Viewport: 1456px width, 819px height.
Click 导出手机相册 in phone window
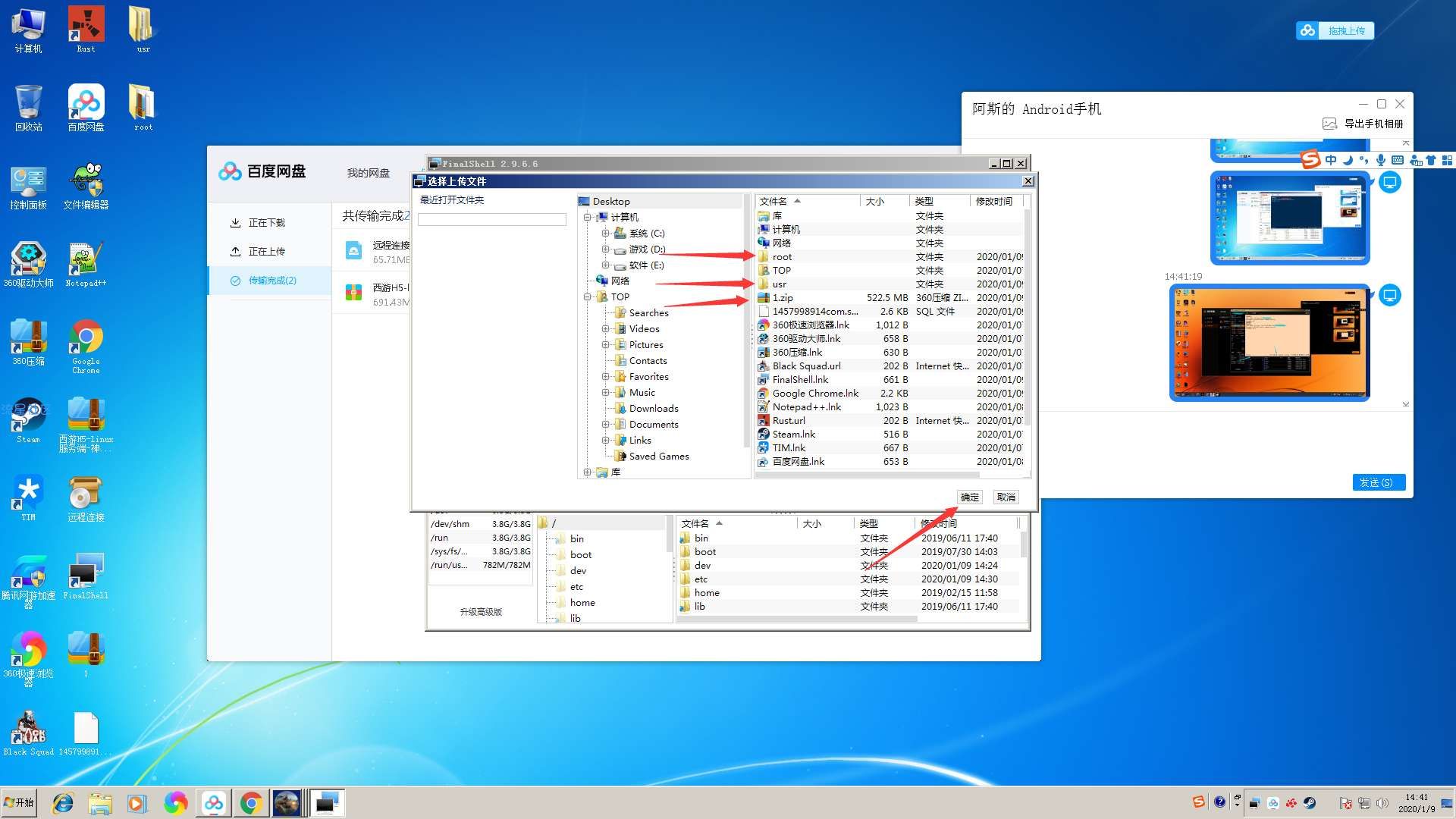coord(1363,124)
